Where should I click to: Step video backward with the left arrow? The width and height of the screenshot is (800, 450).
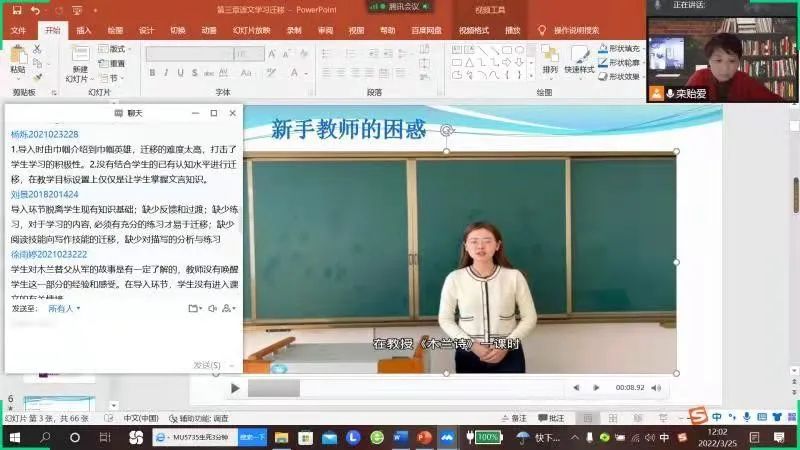pyautogui.click(x=576, y=388)
